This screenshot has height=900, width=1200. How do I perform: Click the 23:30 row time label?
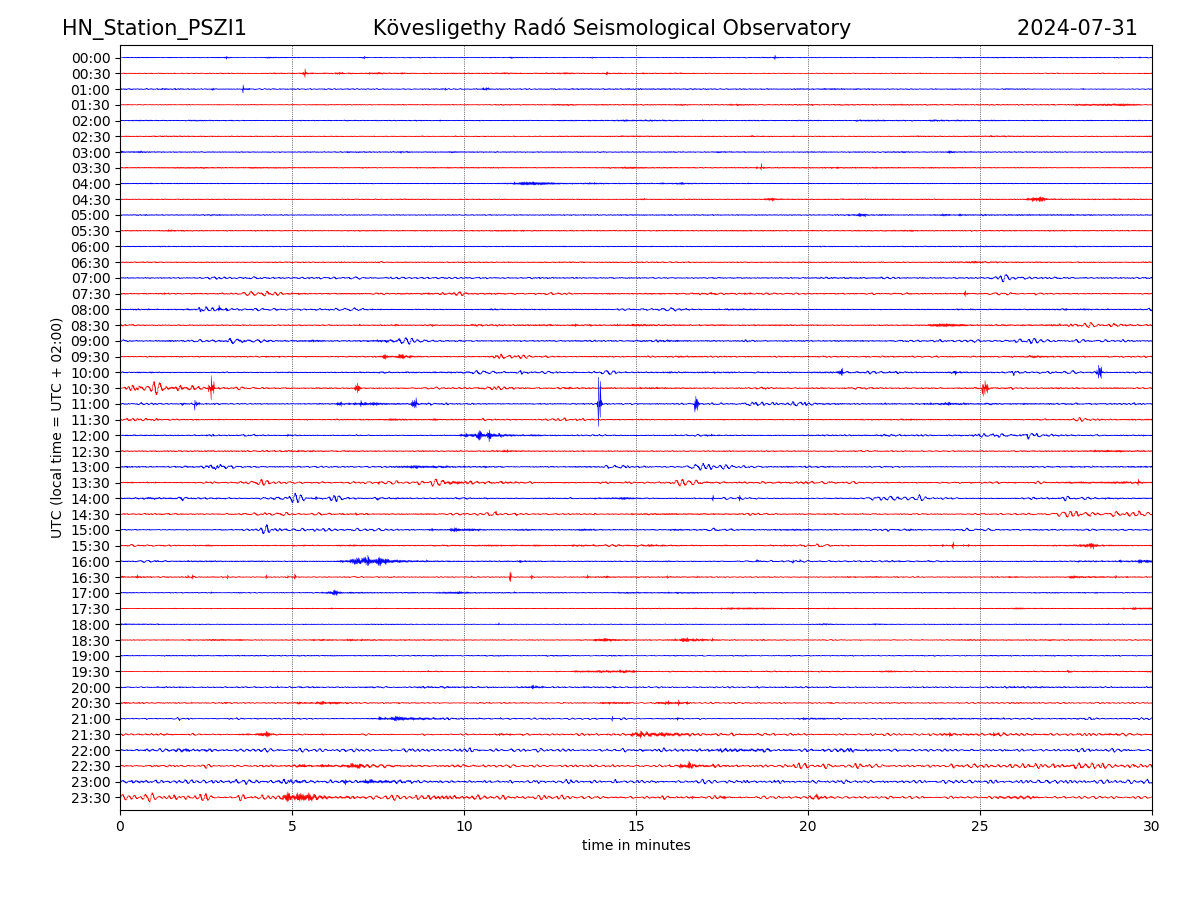point(91,798)
